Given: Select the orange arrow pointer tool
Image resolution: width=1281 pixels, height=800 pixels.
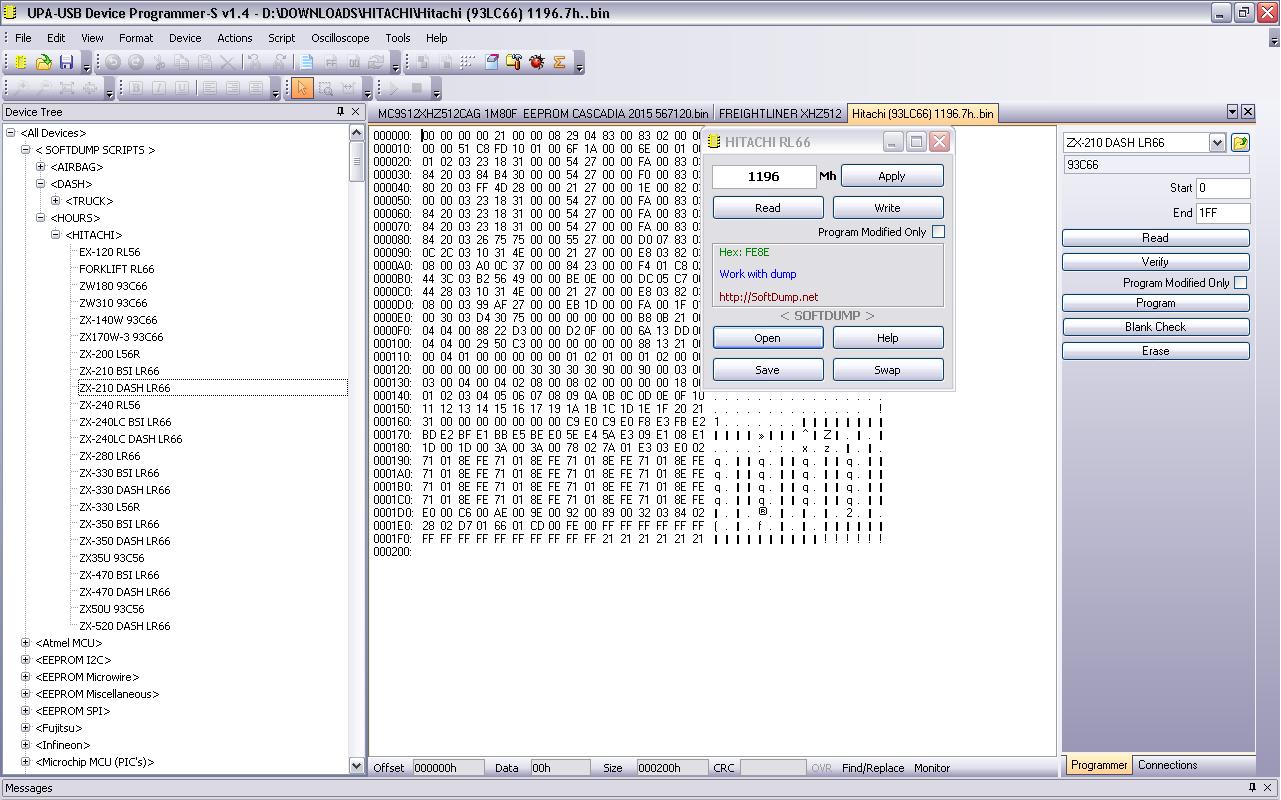Looking at the screenshot, I should pyautogui.click(x=302, y=88).
